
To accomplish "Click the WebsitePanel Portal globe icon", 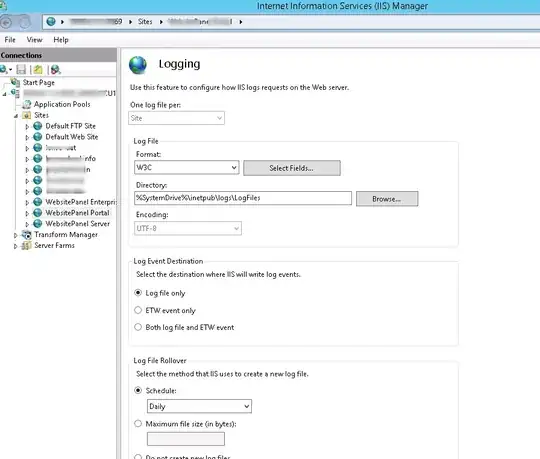I will [38, 213].
